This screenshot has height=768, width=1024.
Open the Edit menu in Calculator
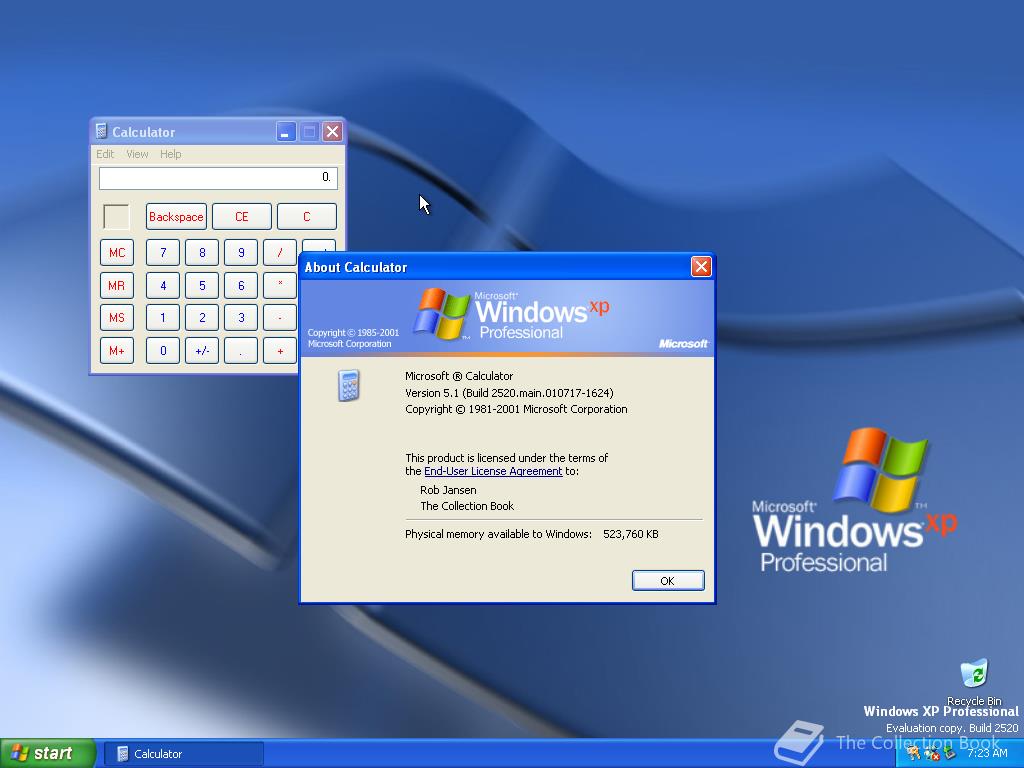pos(104,154)
